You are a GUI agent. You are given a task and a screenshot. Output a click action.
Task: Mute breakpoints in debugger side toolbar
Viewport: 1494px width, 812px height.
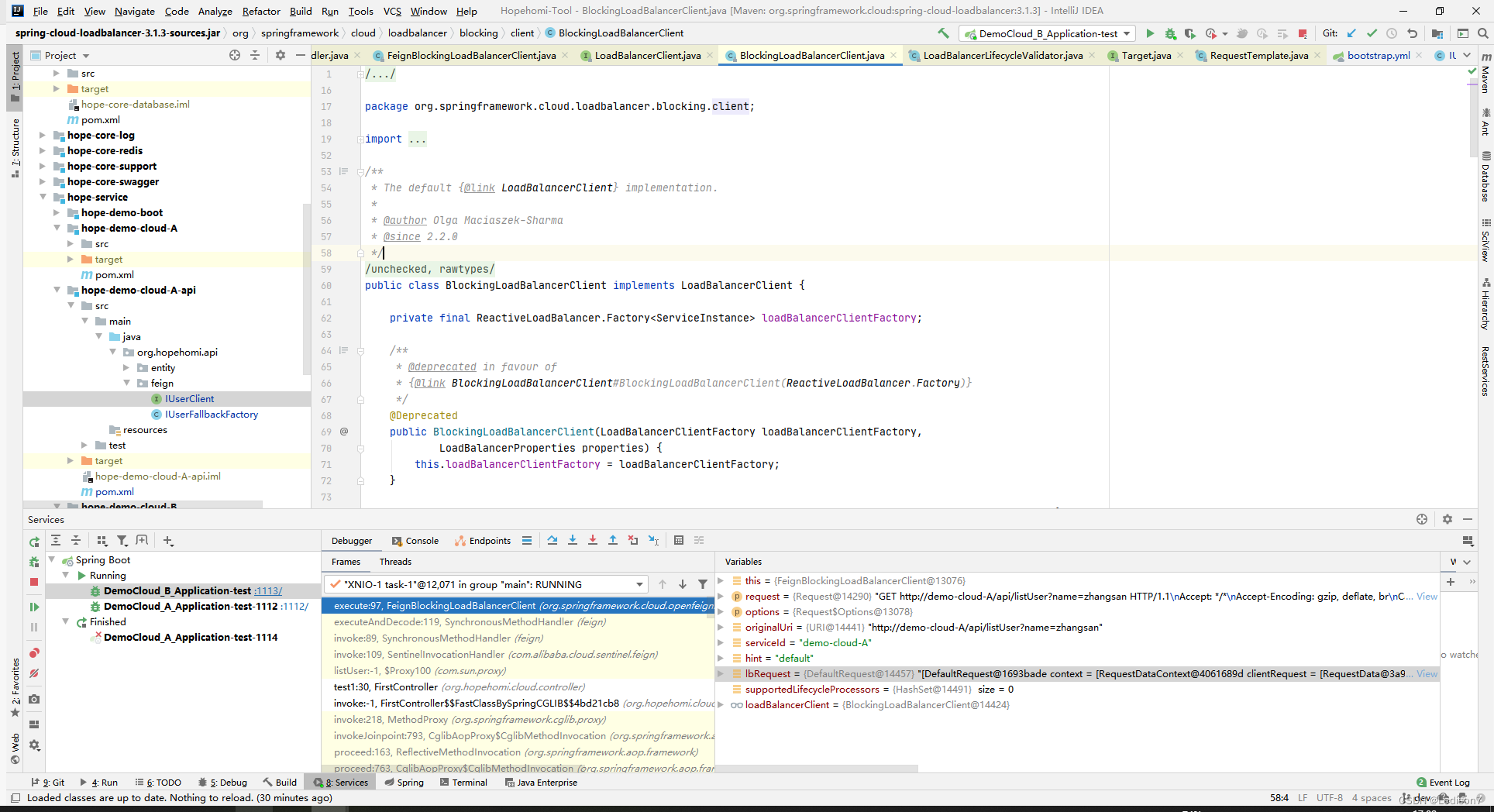[x=34, y=673]
